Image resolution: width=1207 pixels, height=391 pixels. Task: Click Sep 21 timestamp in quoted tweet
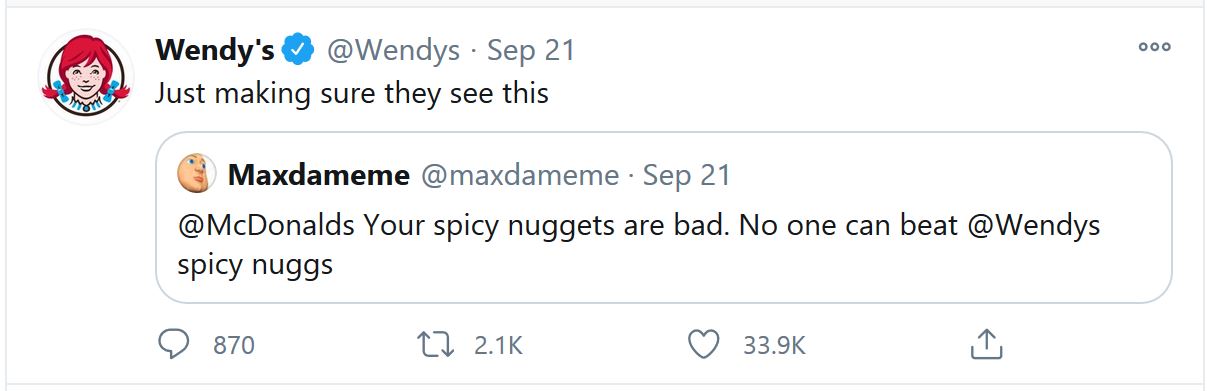tap(688, 176)
